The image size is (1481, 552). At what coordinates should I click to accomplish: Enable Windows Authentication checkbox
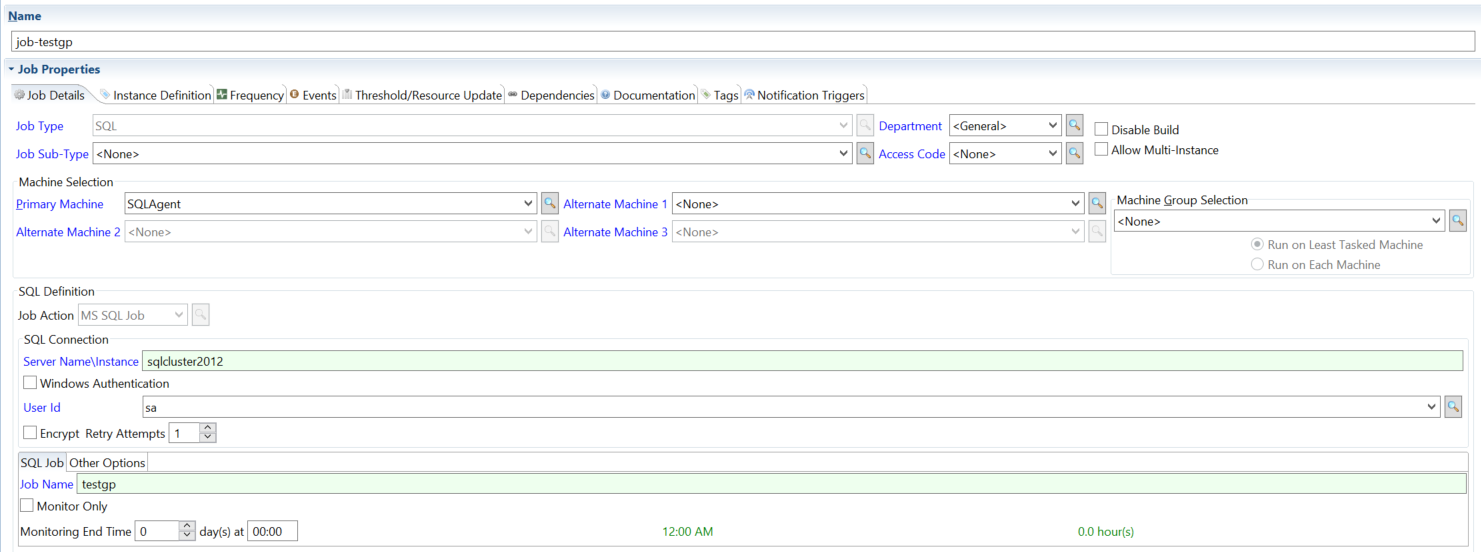(30, 383)
